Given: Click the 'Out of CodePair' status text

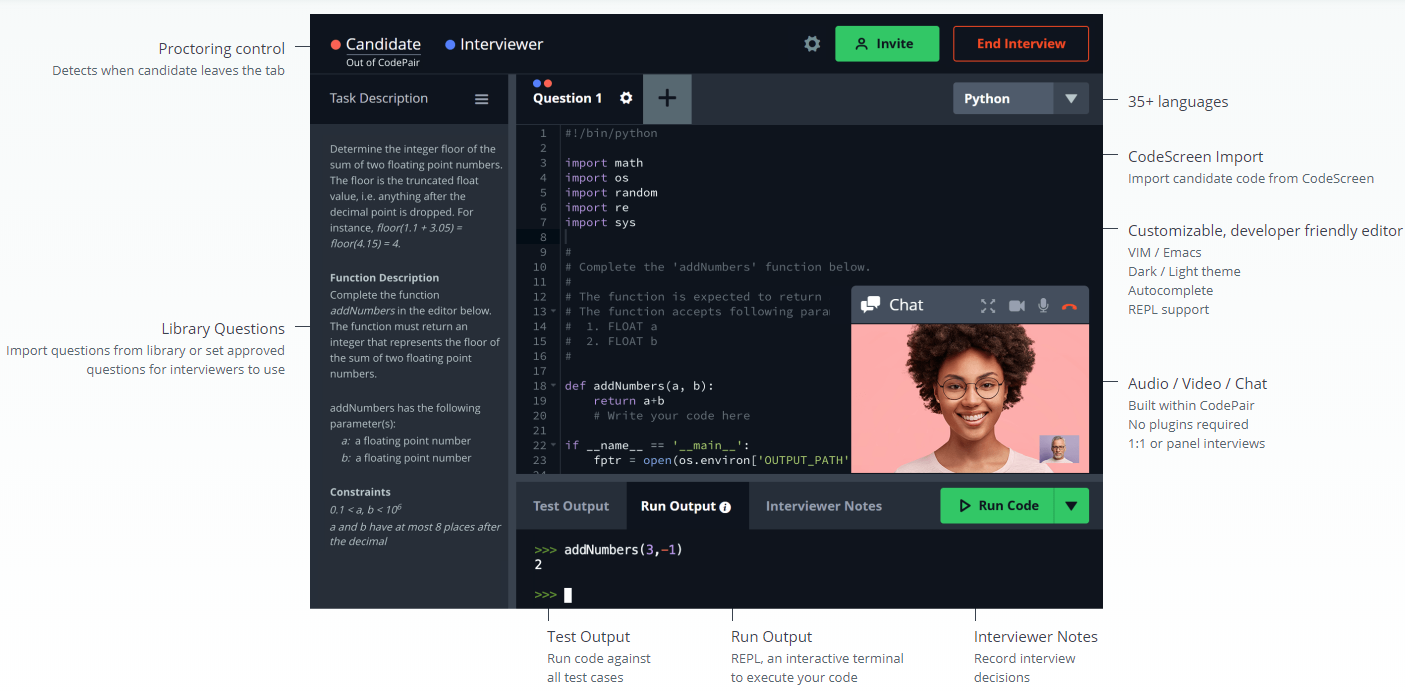Looking at the screenshot, I should [383, 63].
